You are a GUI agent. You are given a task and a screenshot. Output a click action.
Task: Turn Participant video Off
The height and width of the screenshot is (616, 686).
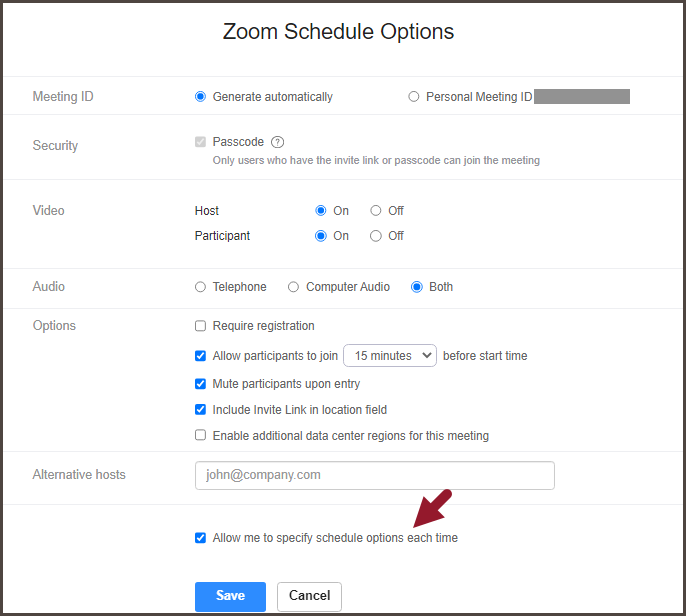(376, 236)
